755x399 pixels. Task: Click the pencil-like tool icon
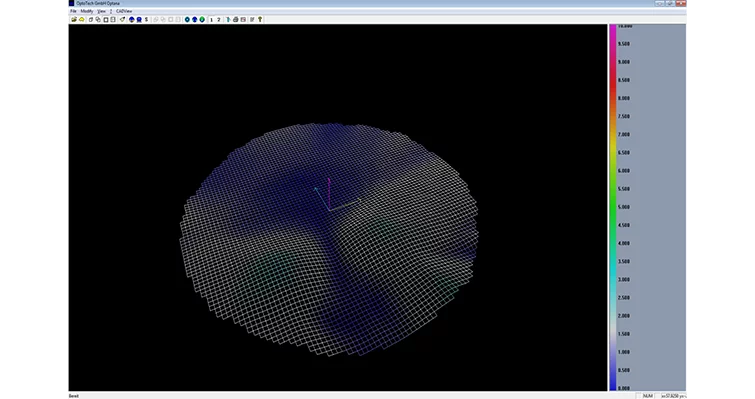point(122,20)
